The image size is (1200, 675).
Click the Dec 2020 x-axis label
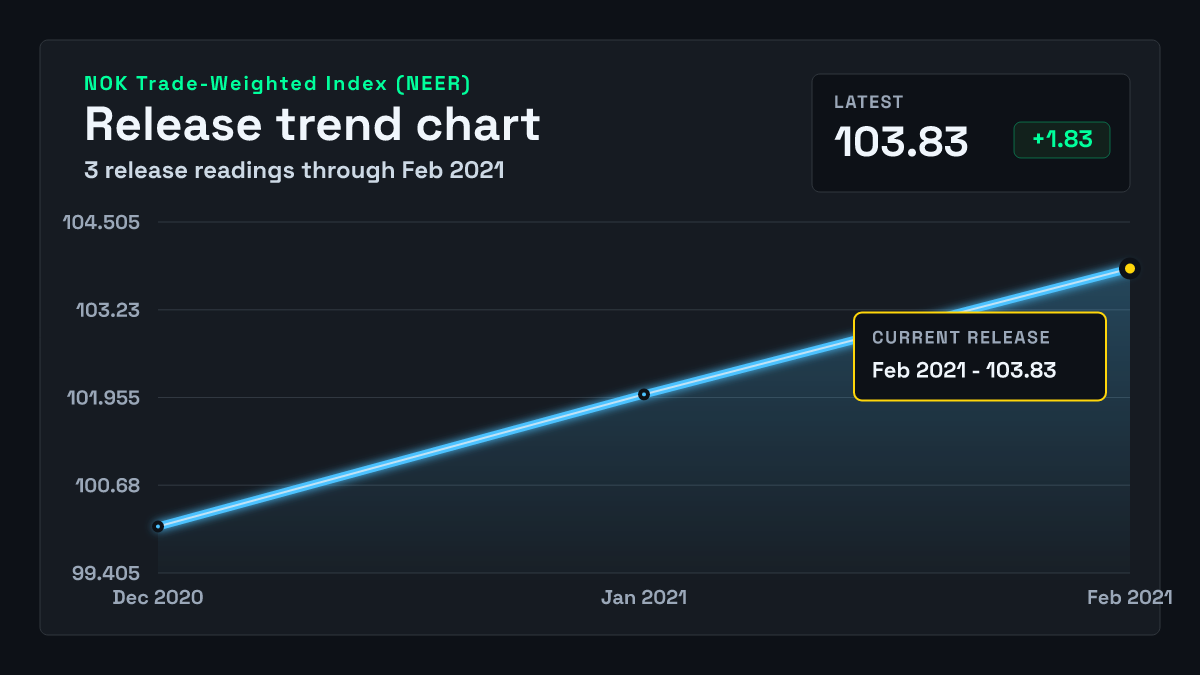[x=158, y=597]
